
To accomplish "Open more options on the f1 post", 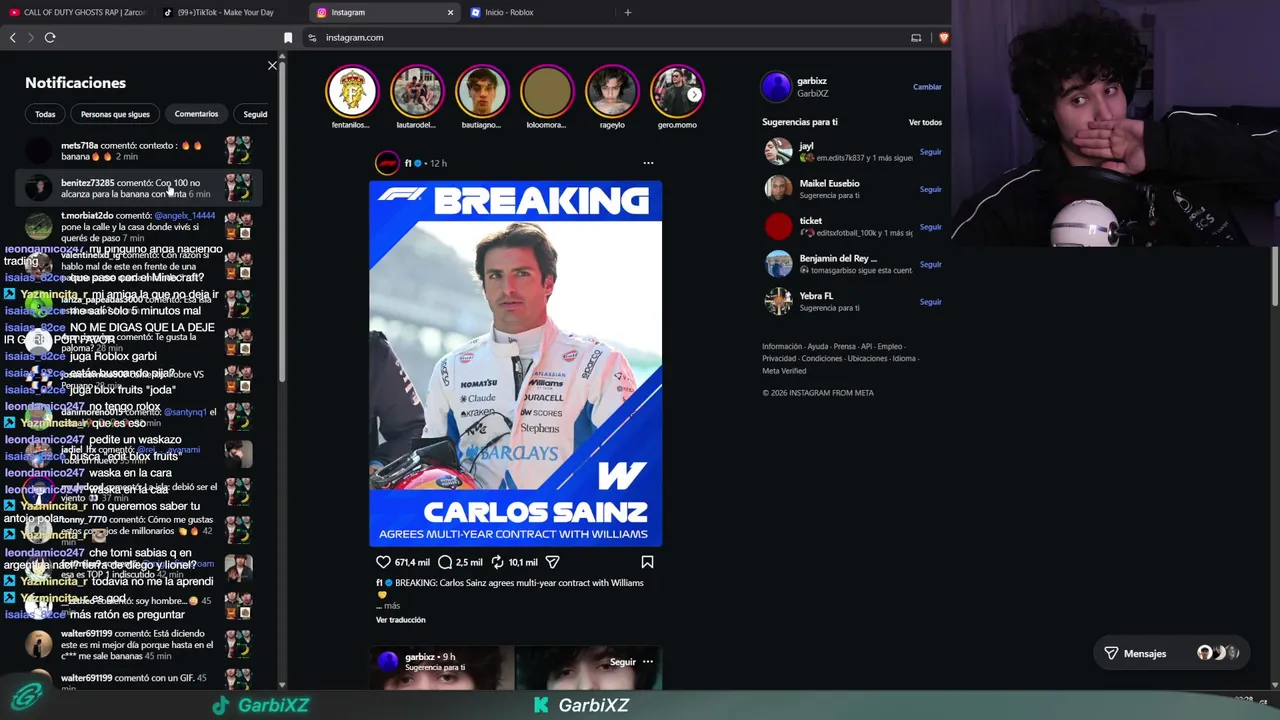I will 648,163.
